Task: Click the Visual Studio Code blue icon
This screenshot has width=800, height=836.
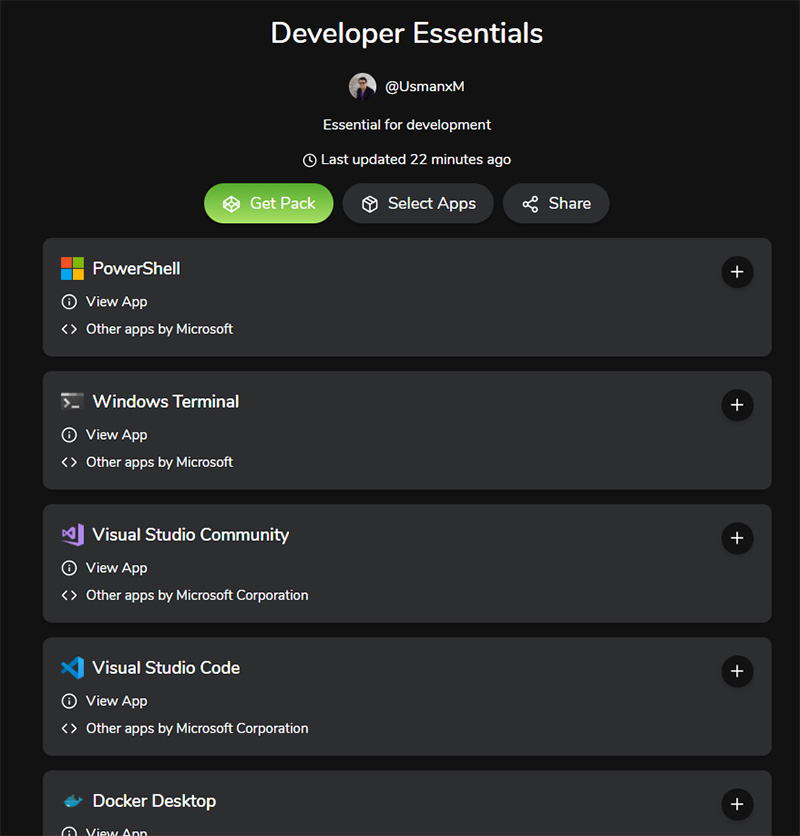Action: (x=72, y=667)
